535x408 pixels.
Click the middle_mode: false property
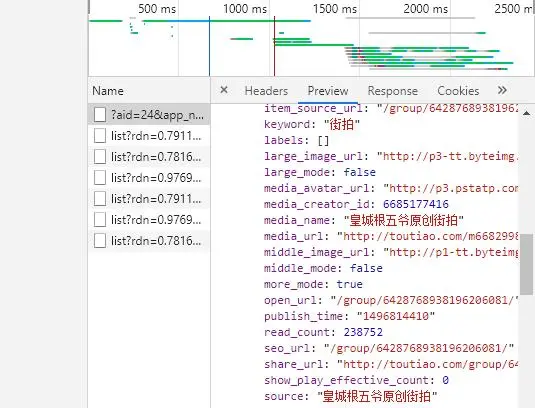(x=323, y=268)
